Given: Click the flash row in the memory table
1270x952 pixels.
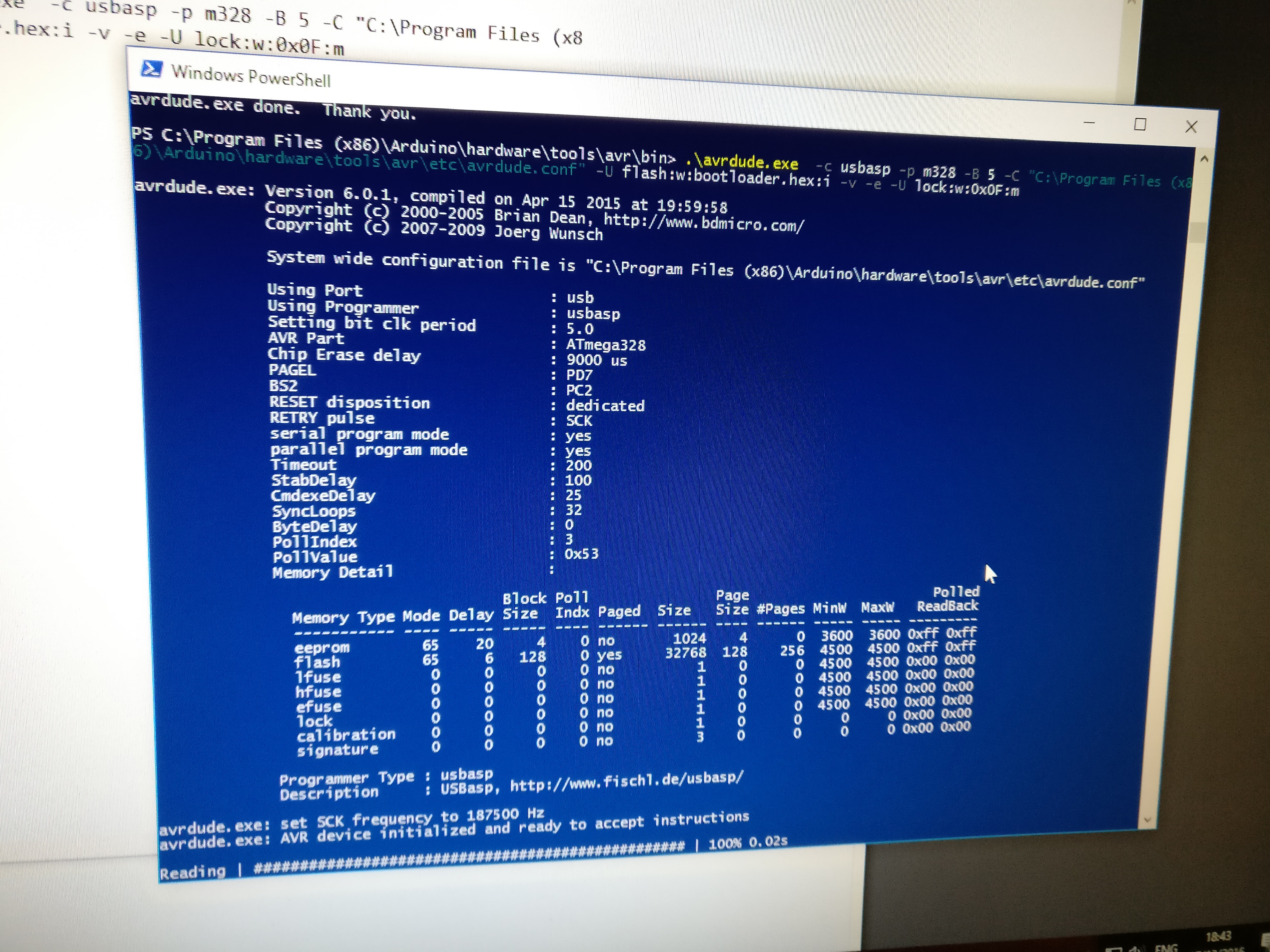Looking at the screenshot, I should pos(317,662).
